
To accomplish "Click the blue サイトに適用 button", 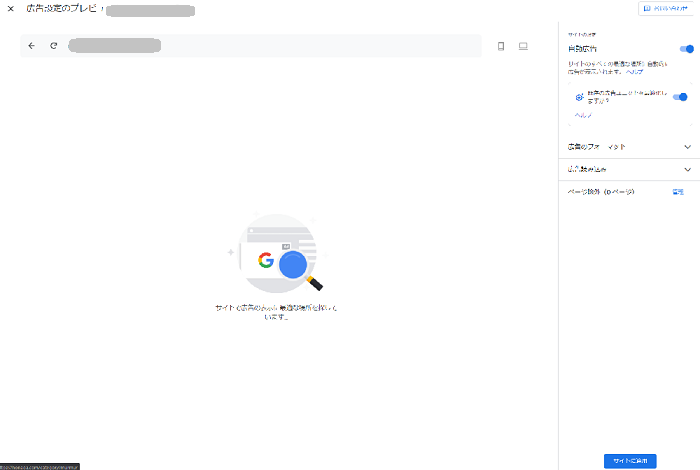I will pos(630,461).
